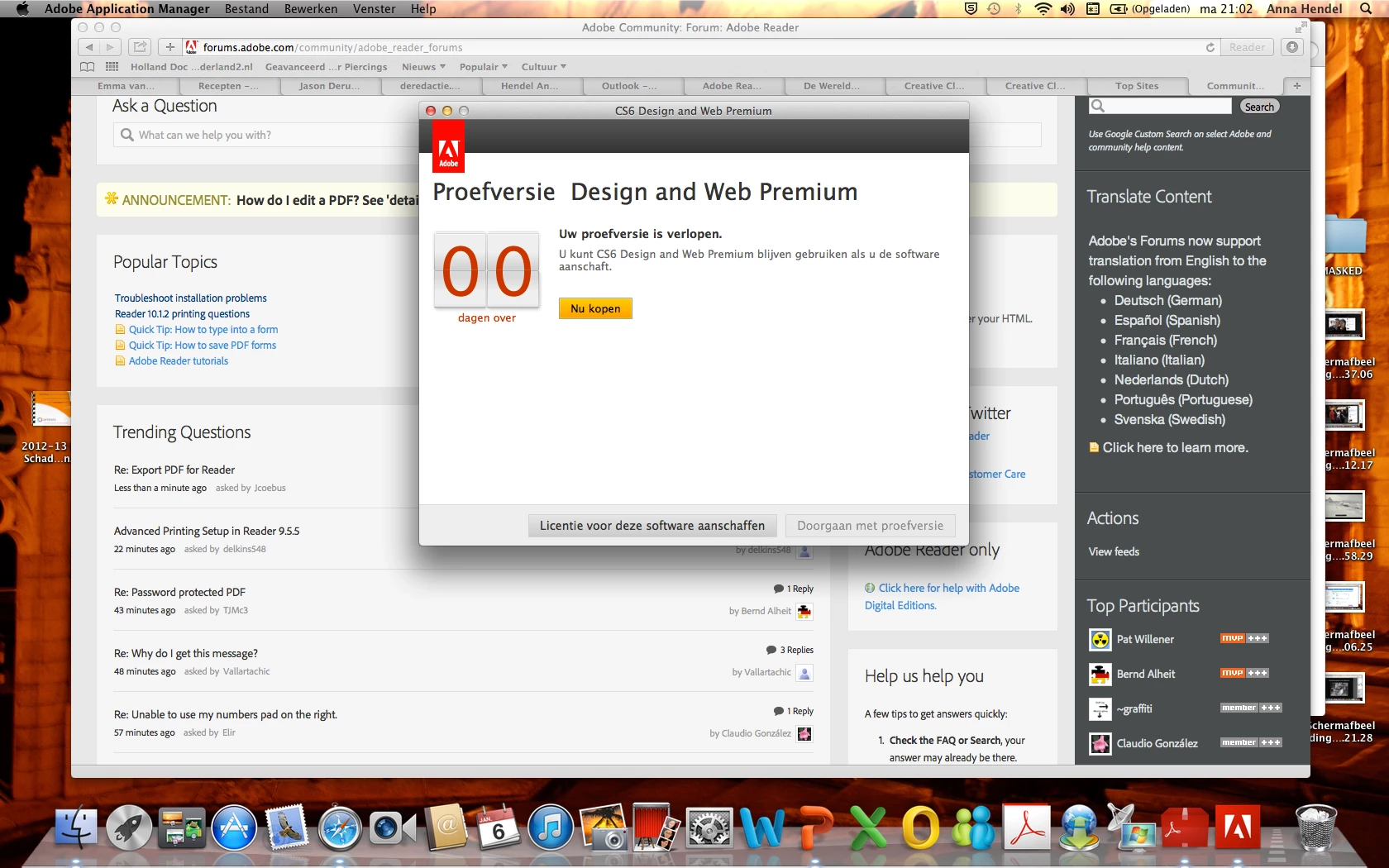Open iTunes from the Dock
This screenshot has height=868, width=1389.
551,827
